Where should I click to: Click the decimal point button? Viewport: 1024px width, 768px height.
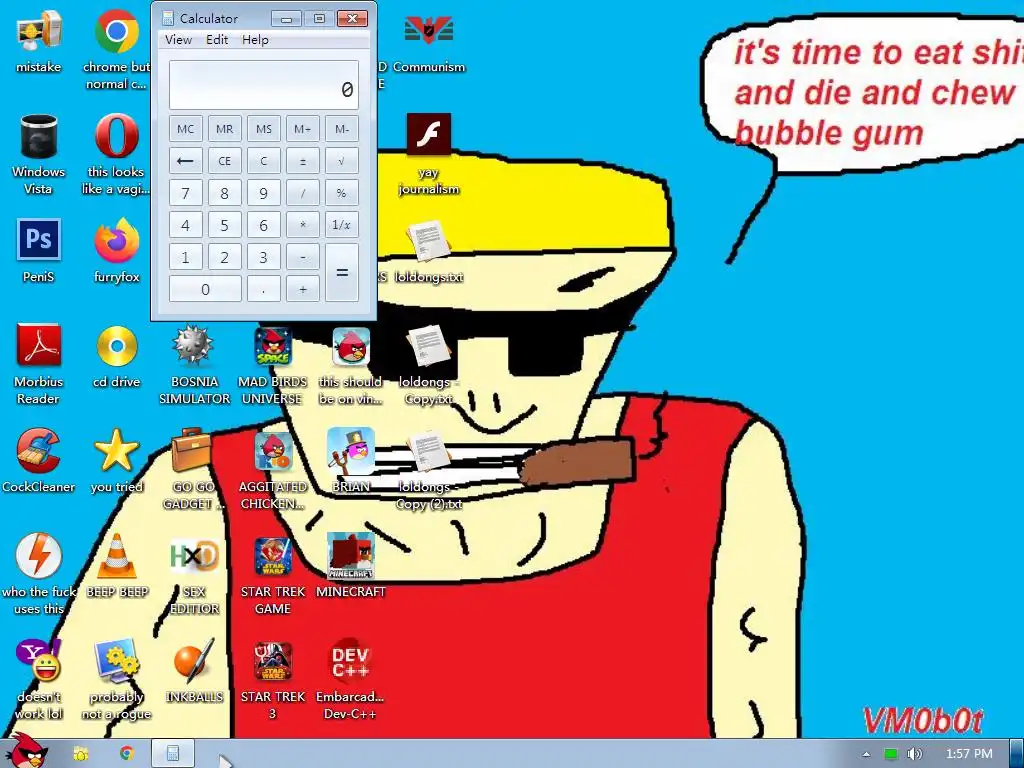[x=264, y=289]
